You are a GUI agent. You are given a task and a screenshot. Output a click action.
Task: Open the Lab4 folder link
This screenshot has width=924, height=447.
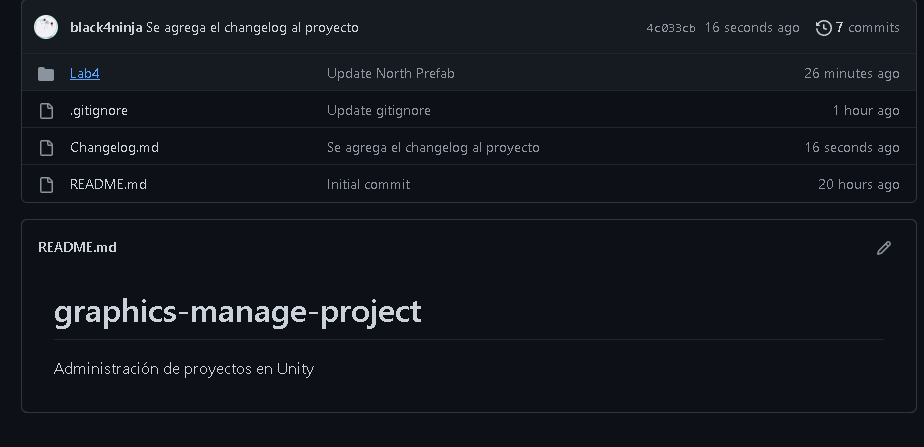pos(85,74)
